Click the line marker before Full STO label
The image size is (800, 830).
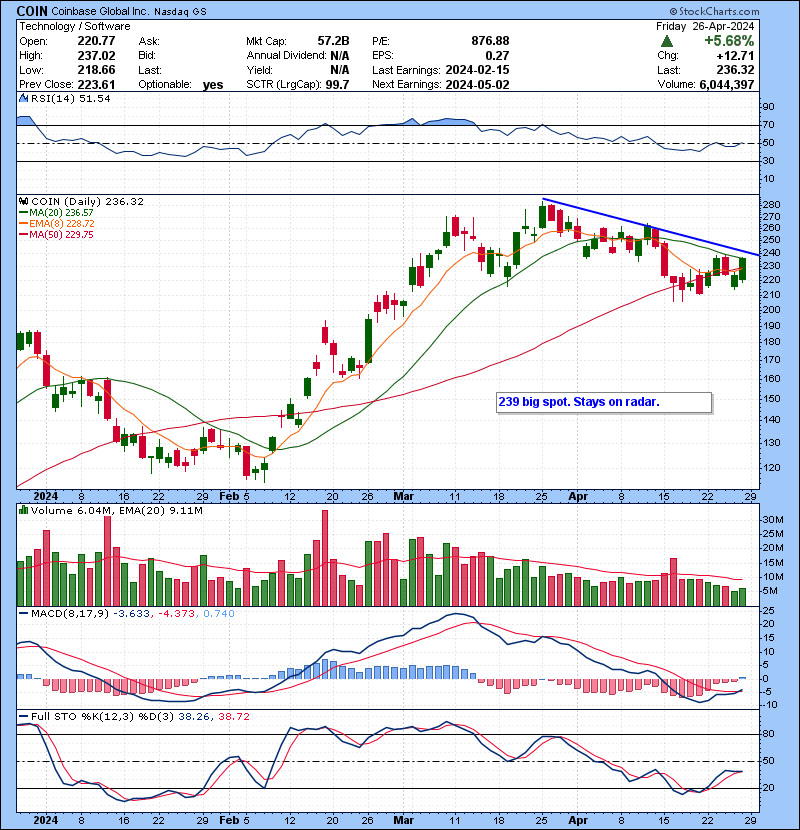(23, 716)
